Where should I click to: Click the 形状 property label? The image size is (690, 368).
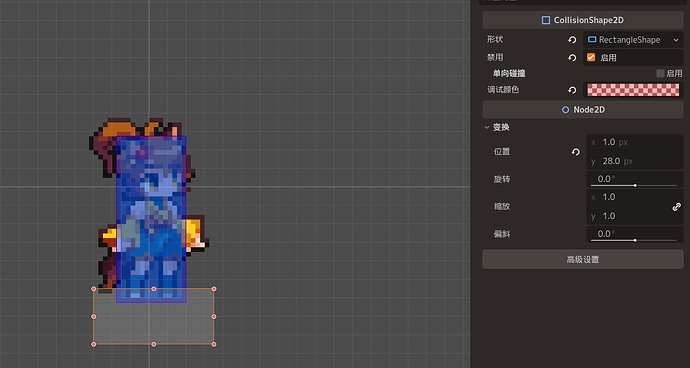click(x=495, y=40)
